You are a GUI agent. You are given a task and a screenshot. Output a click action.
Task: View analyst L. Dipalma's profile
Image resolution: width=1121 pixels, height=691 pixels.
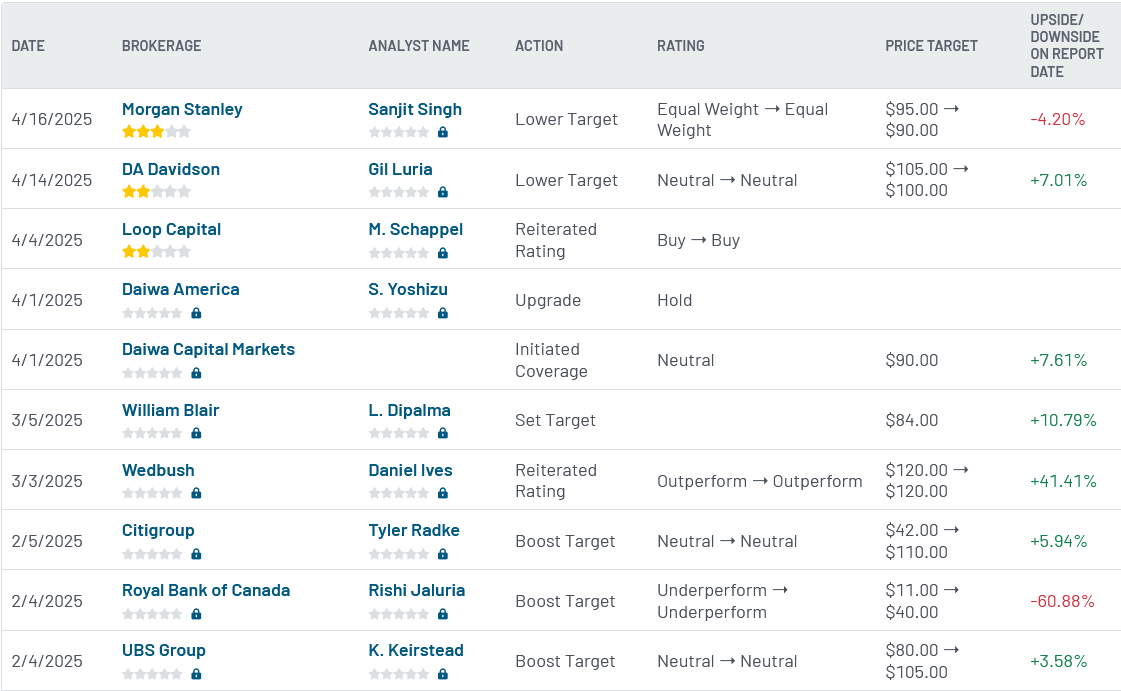tap(410, 410)
